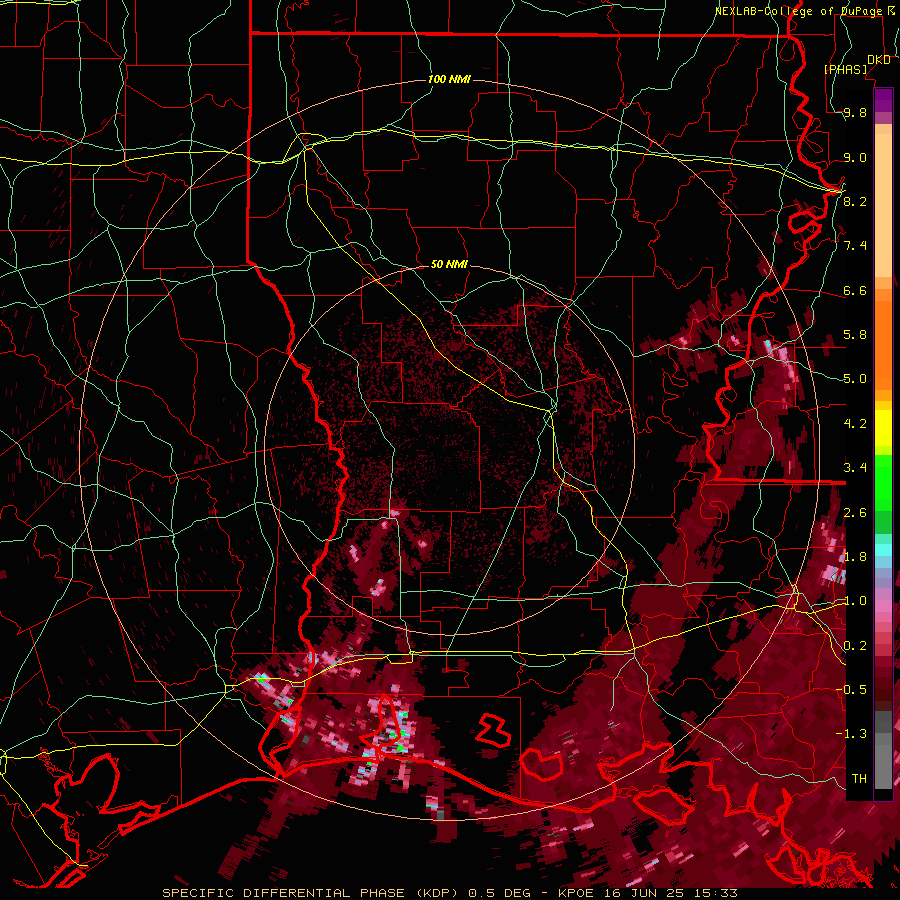Image resolution: width=900 pixels, height=900 pixels.
Task: Click the 5.0 value on the color scale
Action: [x=855, y=379]
